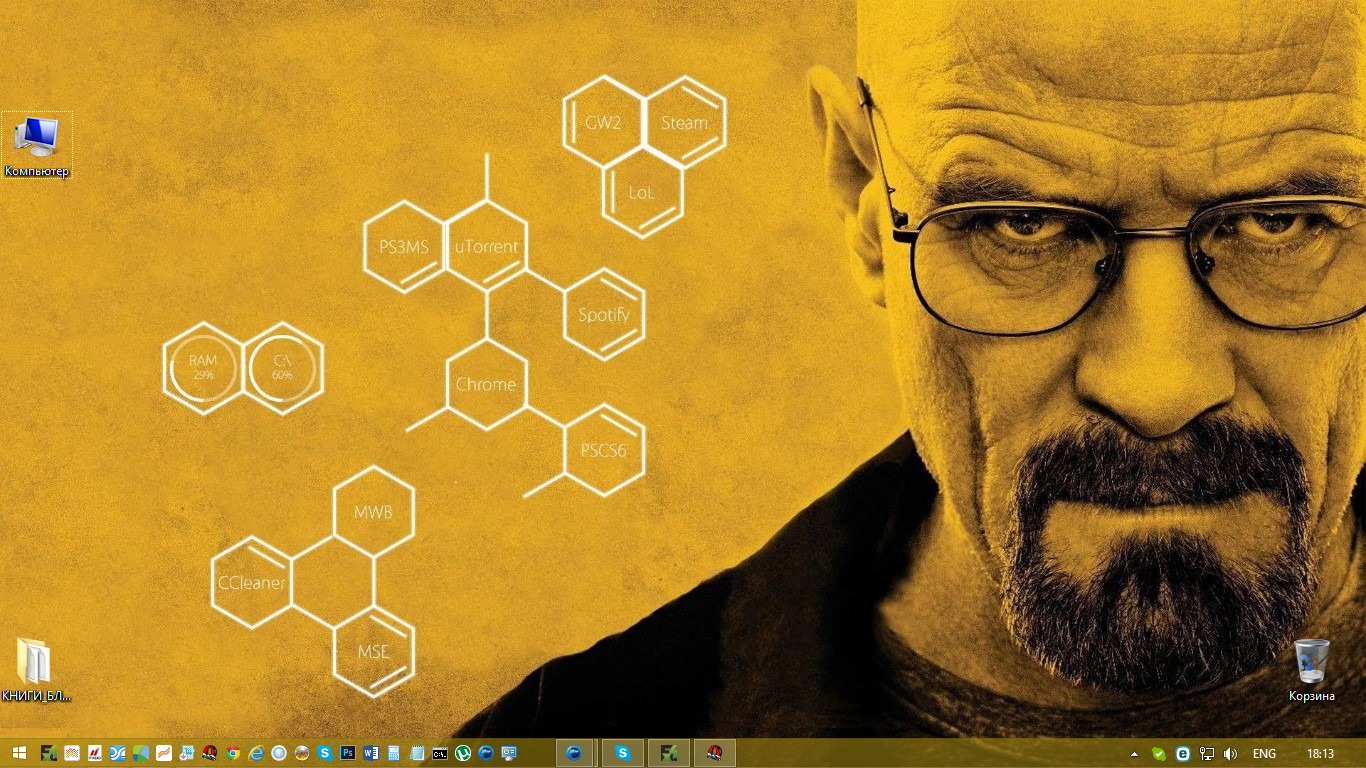Viewport: 1366px width, 768px height.
Task: Show hidden tray icons arrow
Action: pyautogui.click(x=1134, y=754)
